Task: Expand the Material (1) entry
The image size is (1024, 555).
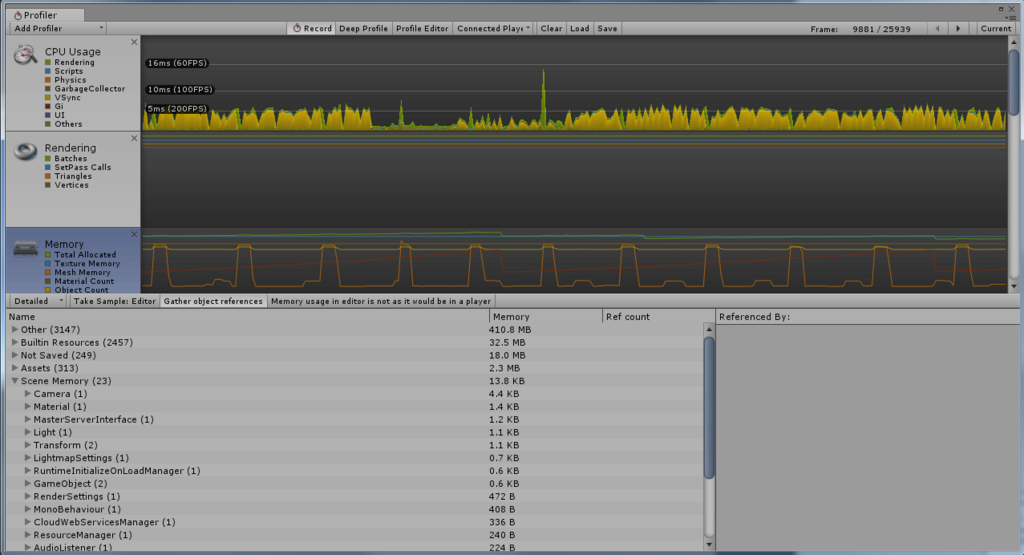Action: point(27,406)
